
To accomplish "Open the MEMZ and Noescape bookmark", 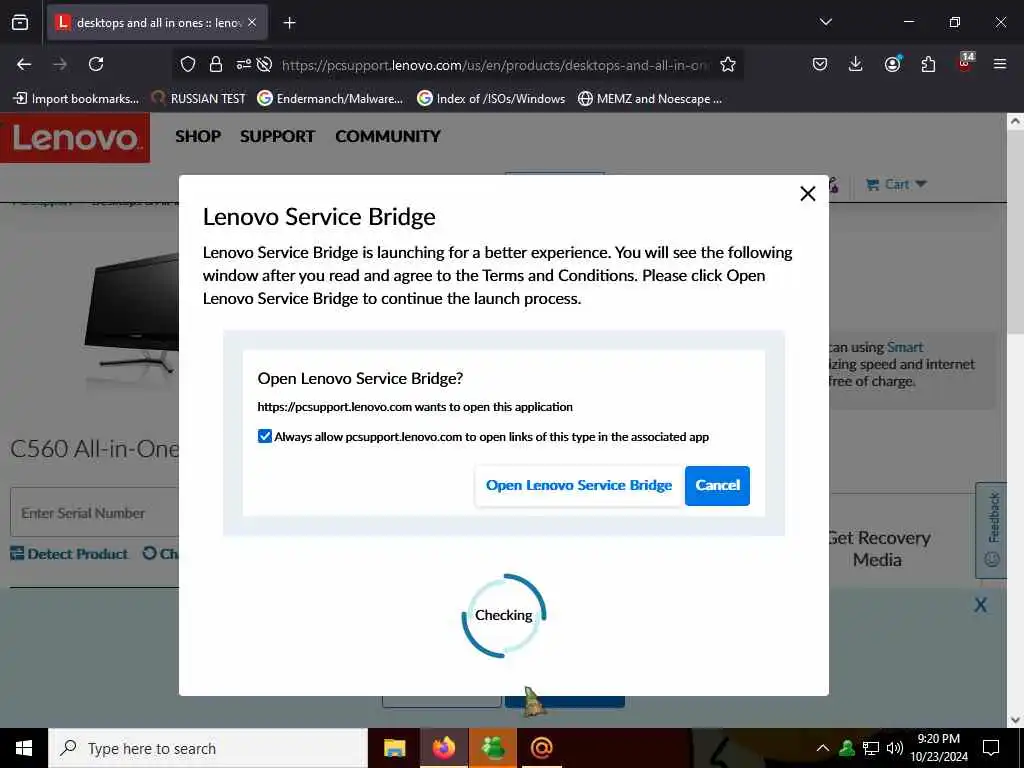I will [x=650, y=99].
